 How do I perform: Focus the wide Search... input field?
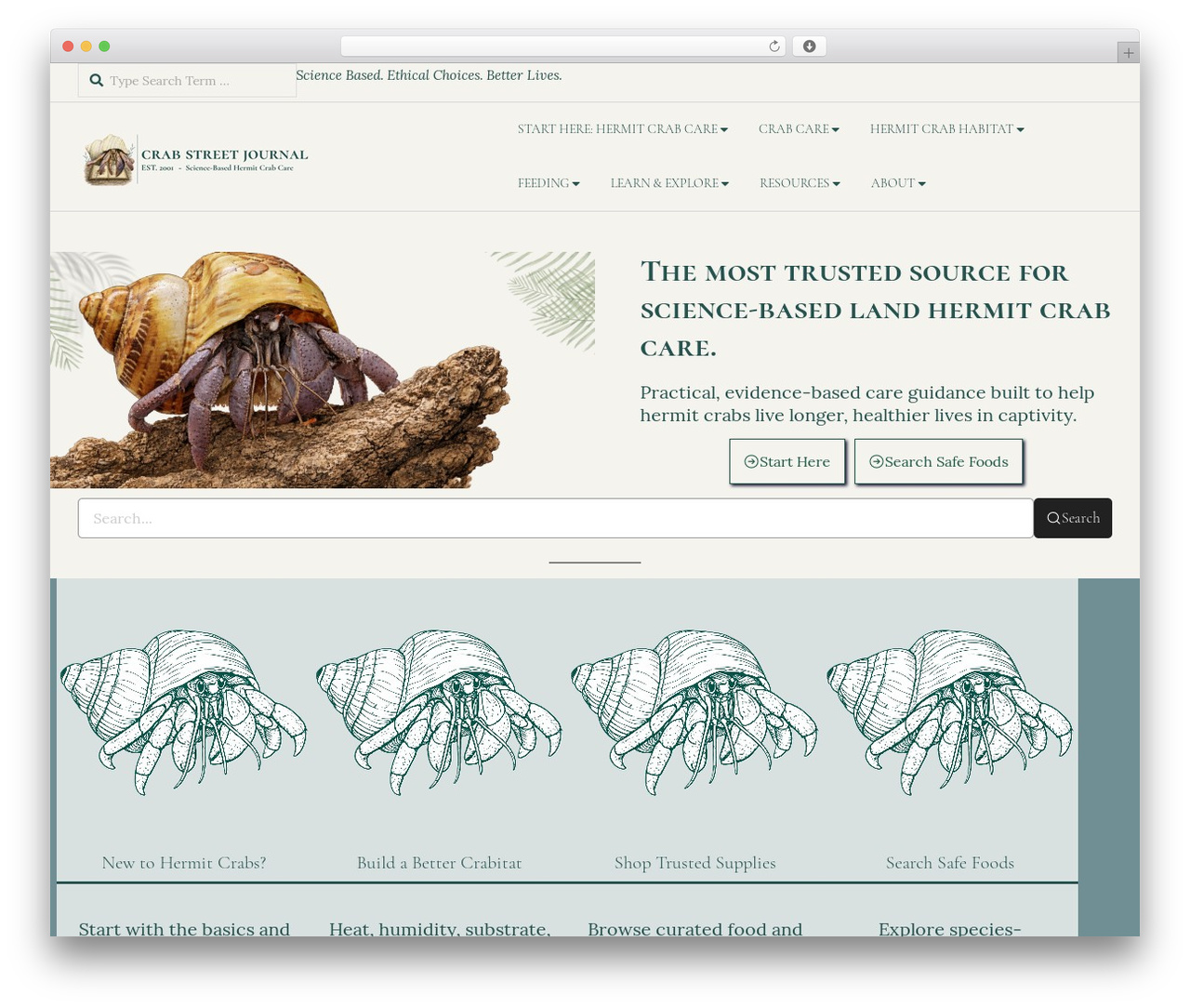tap(556, 518)
